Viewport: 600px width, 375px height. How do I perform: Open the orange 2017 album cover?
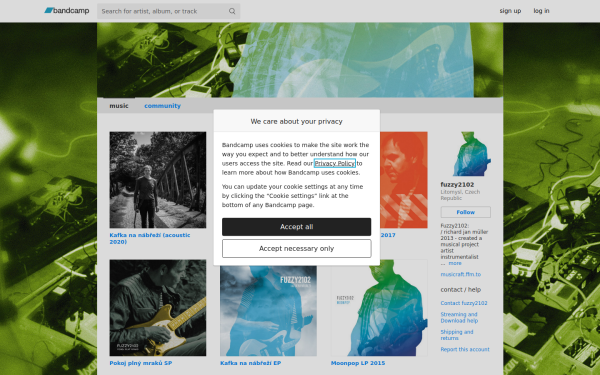pyautogui.click(x=404, y=180)
